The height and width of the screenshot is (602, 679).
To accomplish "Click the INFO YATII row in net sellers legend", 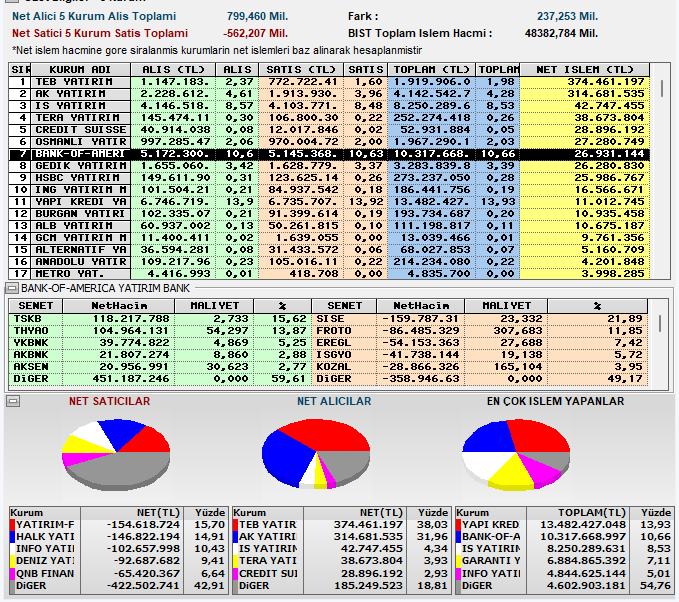I will [118, 549].
